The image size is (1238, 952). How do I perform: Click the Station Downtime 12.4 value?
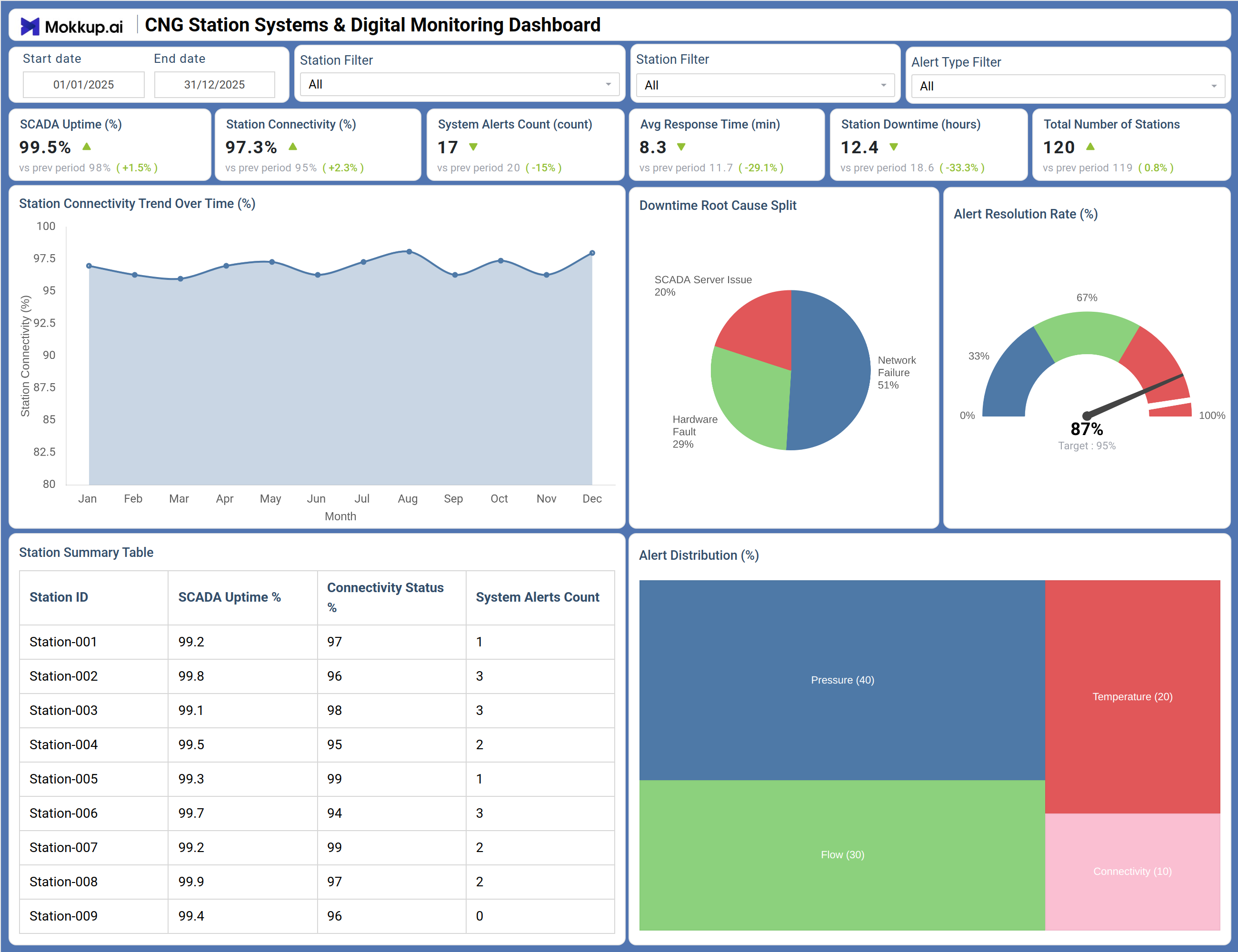859,148
